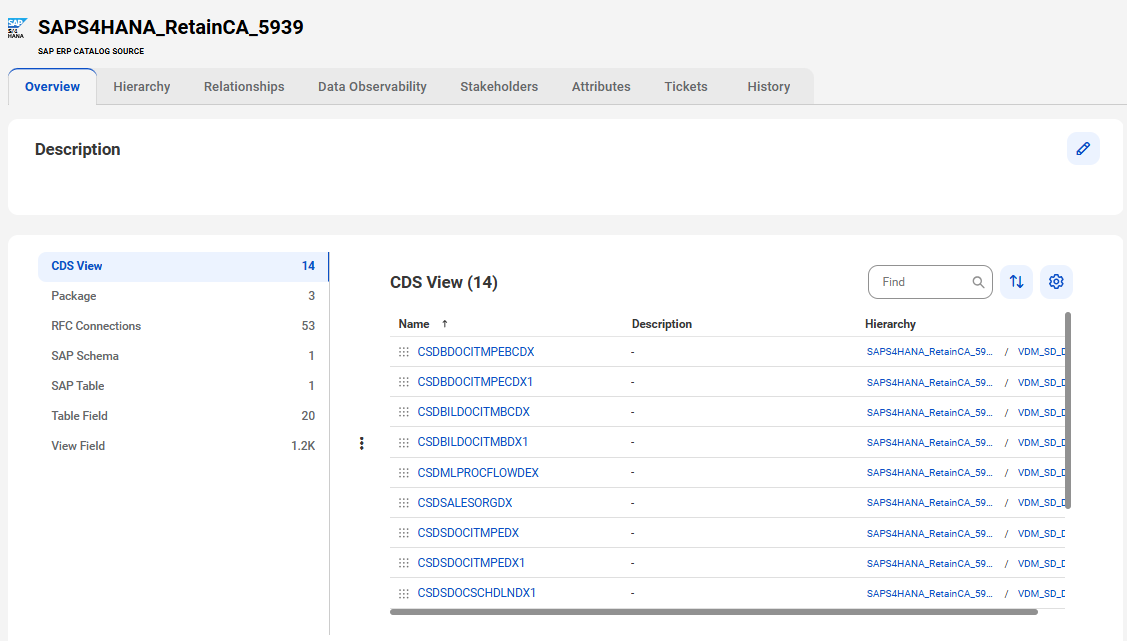Click the drag handle icon for CSDSDOCITMPEDX1
The image size is (1127, 641).
[x=404, y=563]
